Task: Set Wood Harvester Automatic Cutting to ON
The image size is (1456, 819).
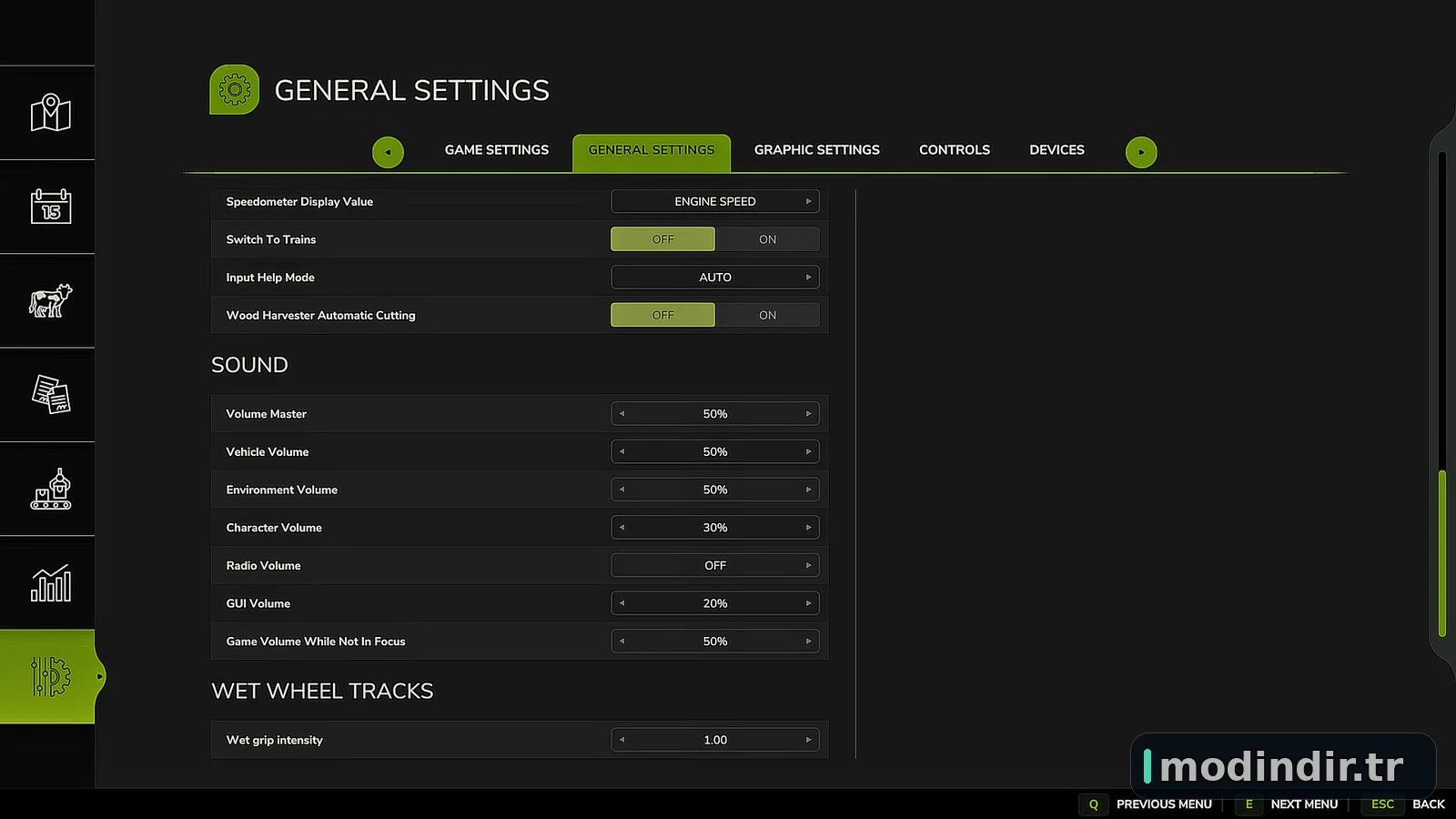Action: click(767, 315)
